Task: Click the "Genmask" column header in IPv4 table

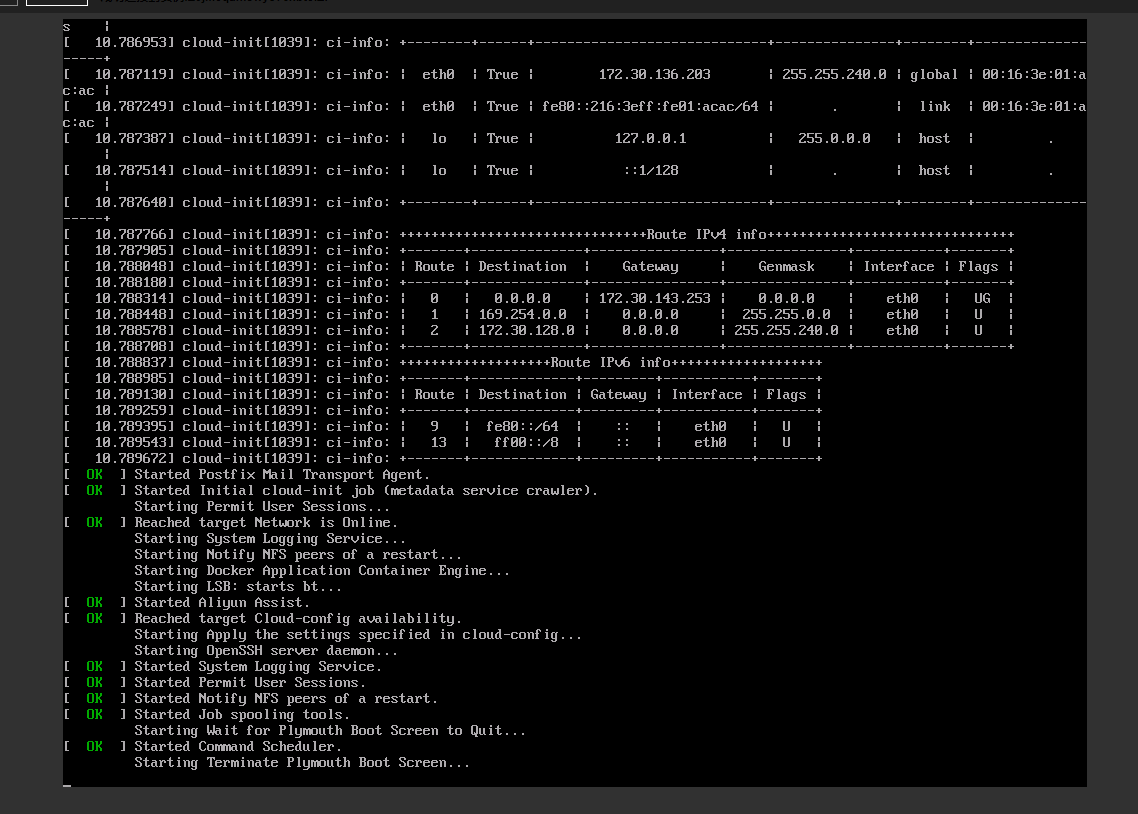Action: coord(786,267)
